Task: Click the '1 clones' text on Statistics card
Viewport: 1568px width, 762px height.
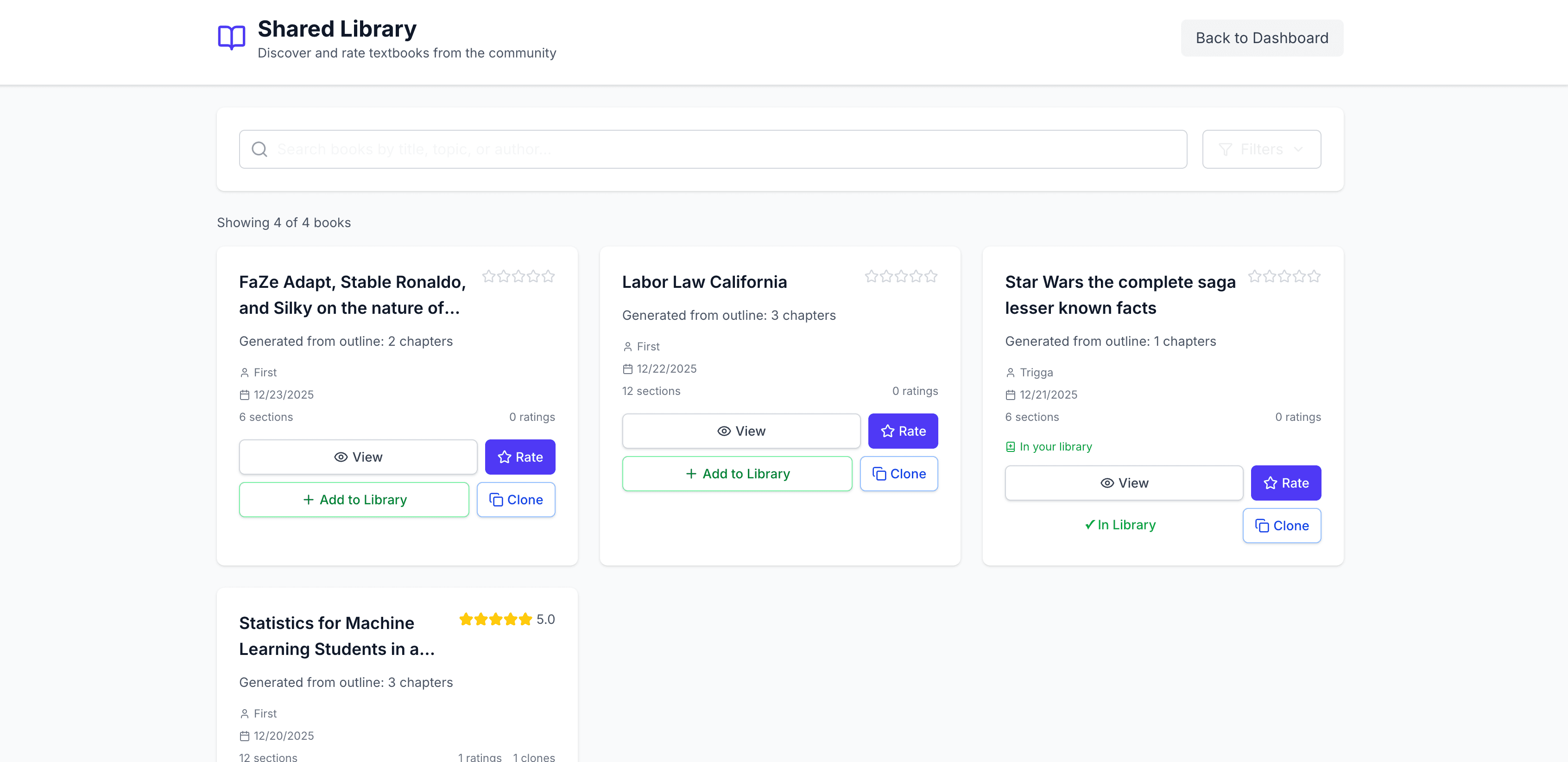Action: click(x=534, y=757)
